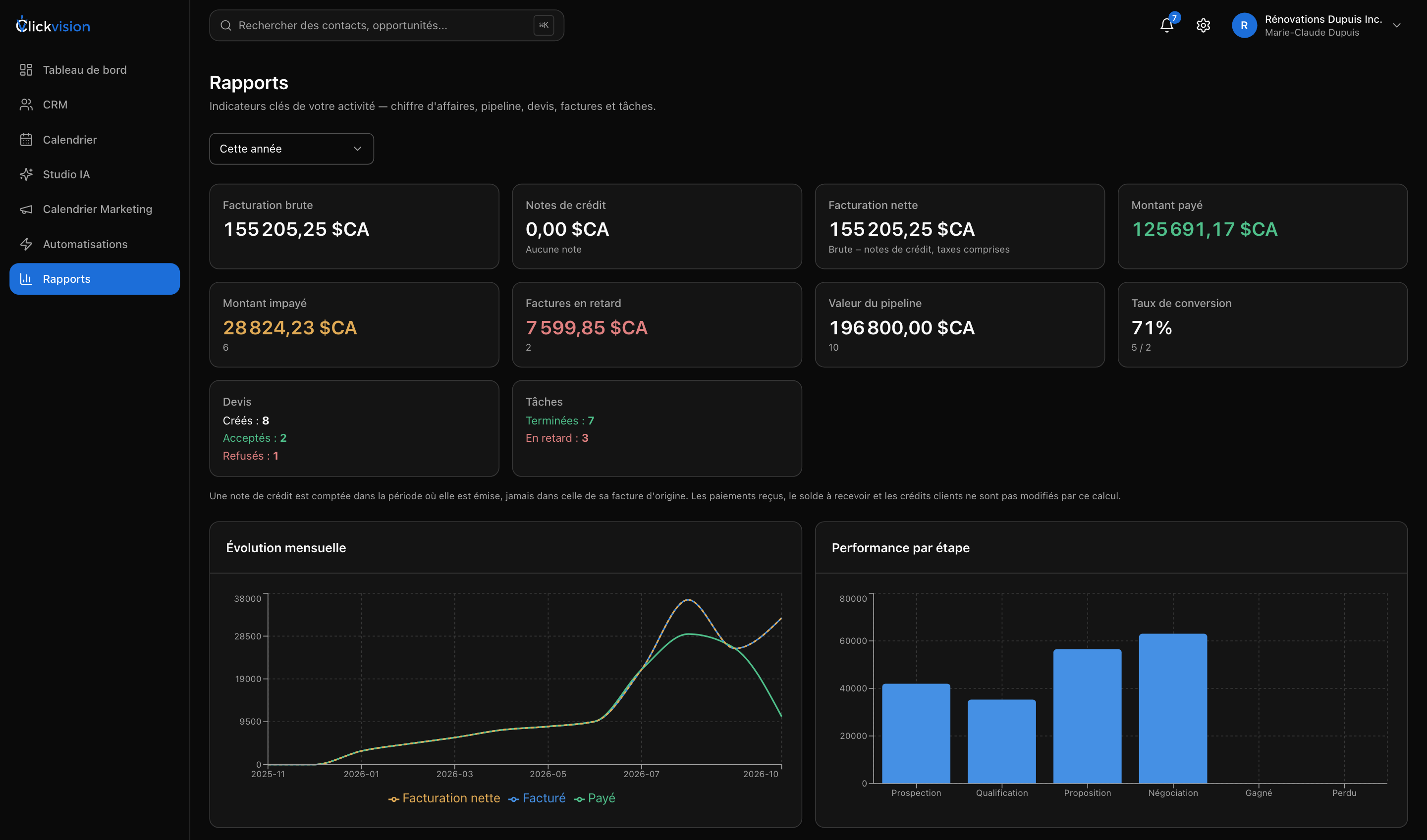Screen dimensions: 1427x840
Task: Click the Montant impayé value 28 824,23 $CA
Action: pyautogui.click(x=289, y=328)
